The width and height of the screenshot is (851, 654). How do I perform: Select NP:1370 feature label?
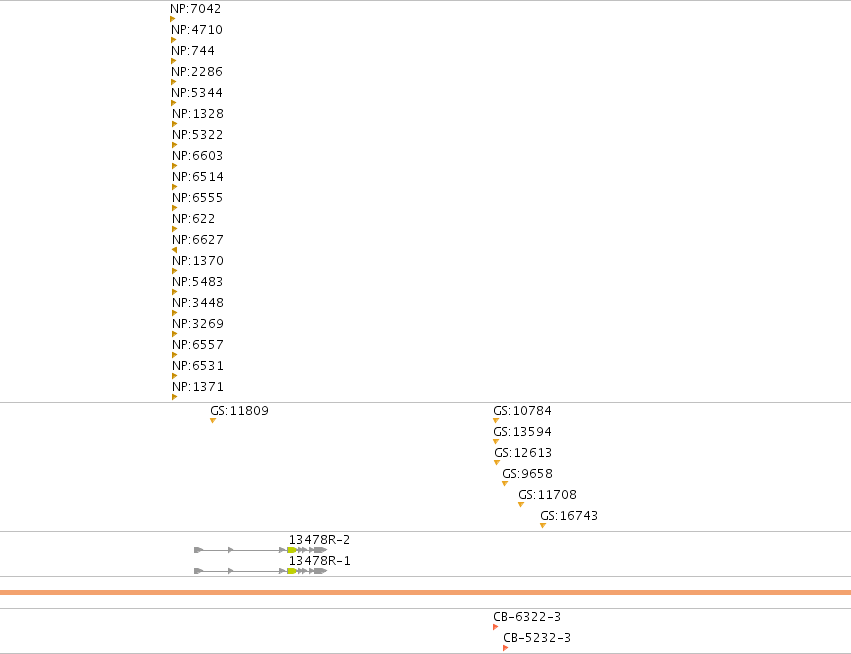click(198, 261)
